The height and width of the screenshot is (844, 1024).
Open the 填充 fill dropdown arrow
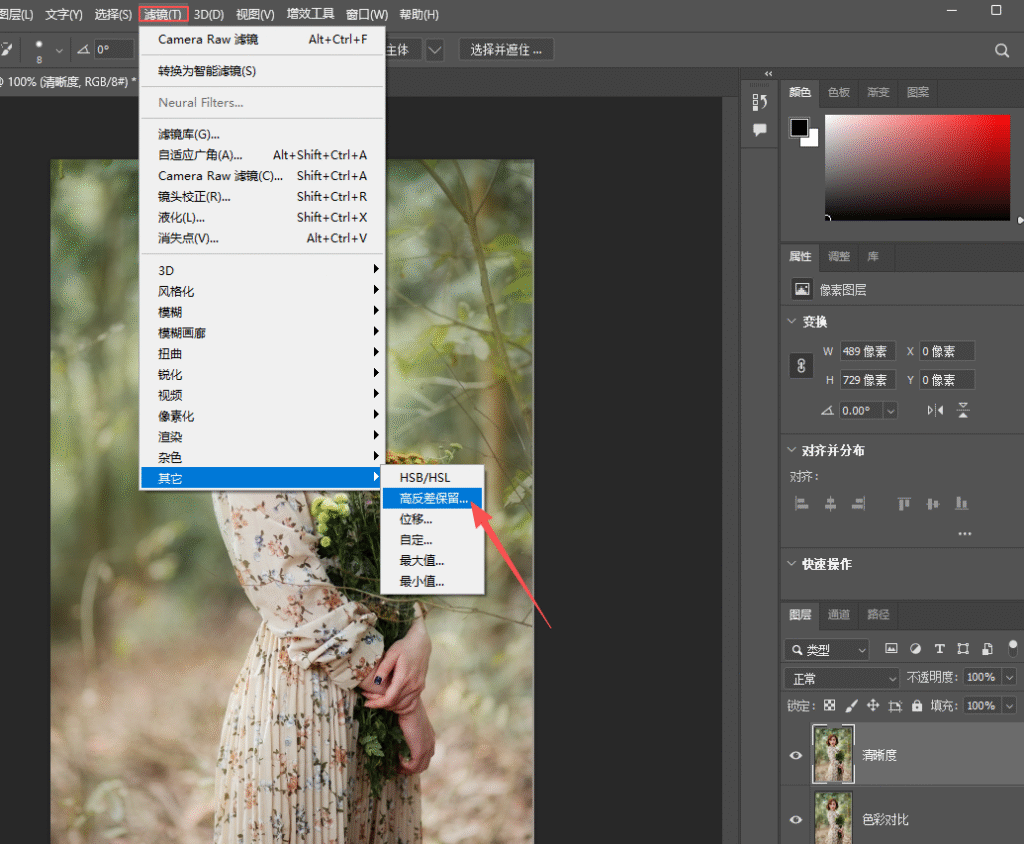coord(1010,706)
